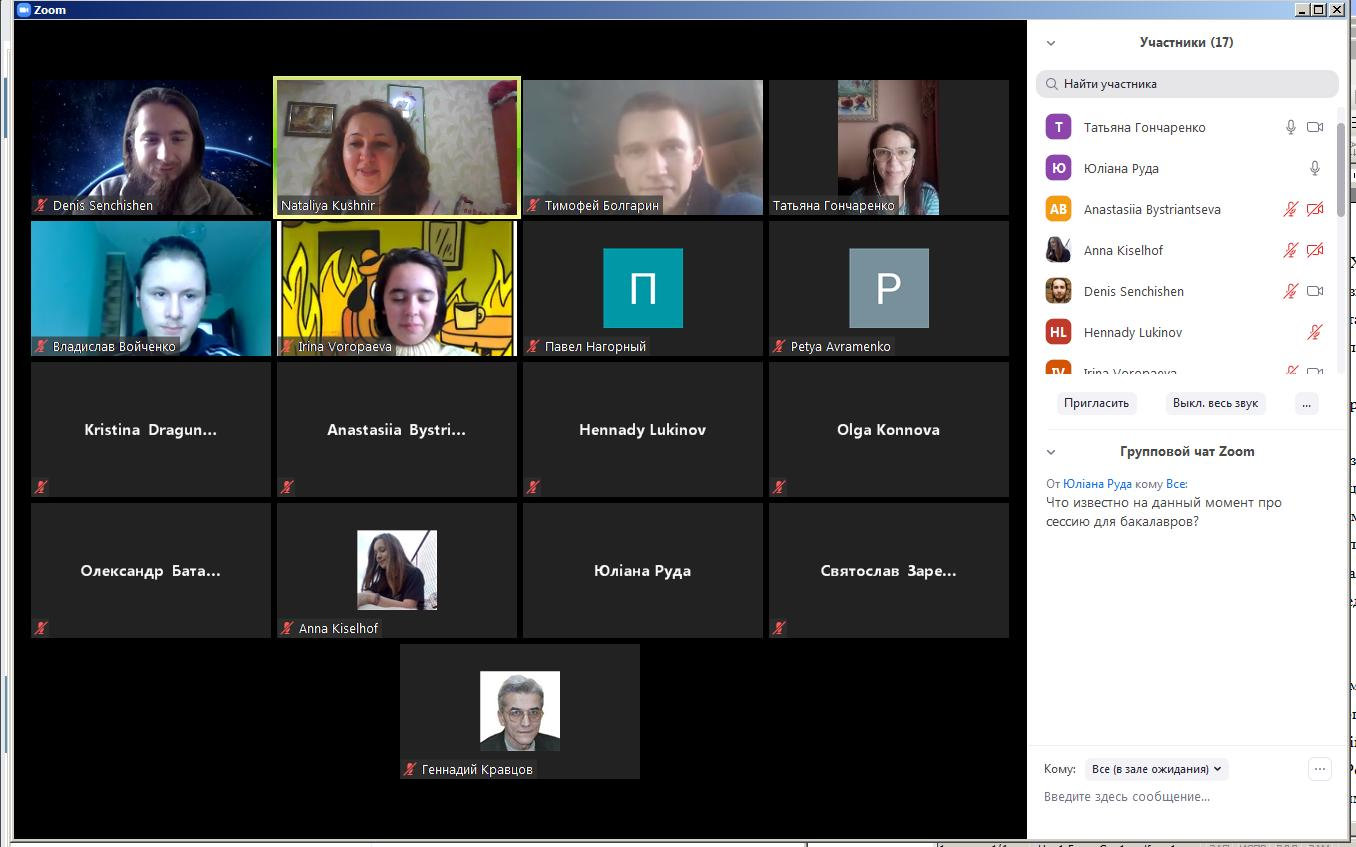Click microphone icon for Татьяна Гончаренко
Image resolution: width=1356 pixels, height=847 pixels.
pos(1291,127)
